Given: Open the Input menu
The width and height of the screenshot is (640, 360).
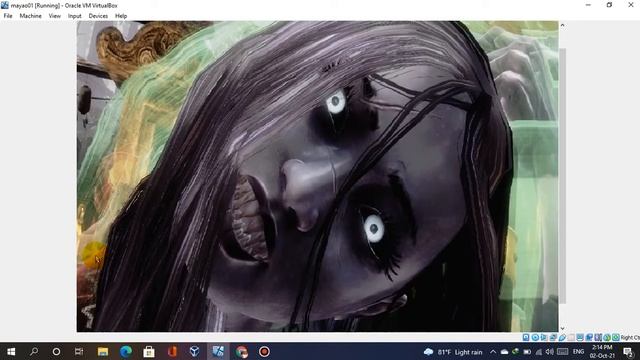Looking at the screenshot, I should [75, 16].
